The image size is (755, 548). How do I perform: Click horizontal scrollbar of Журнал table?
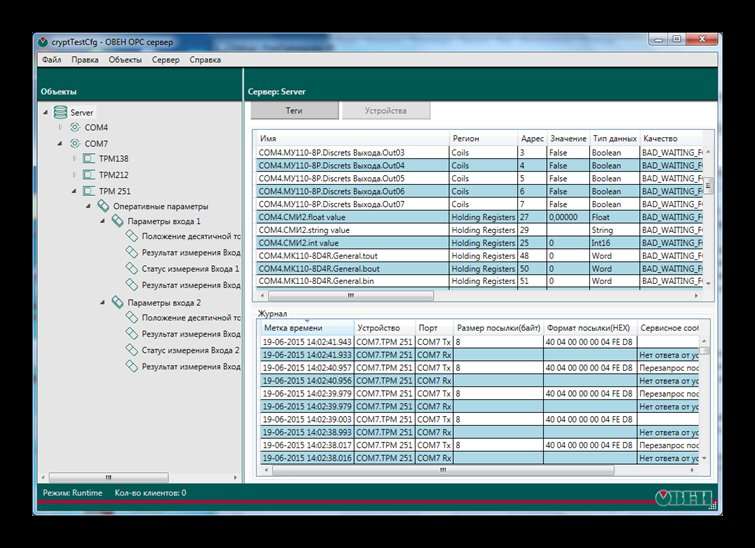click(x=443, y=470)
